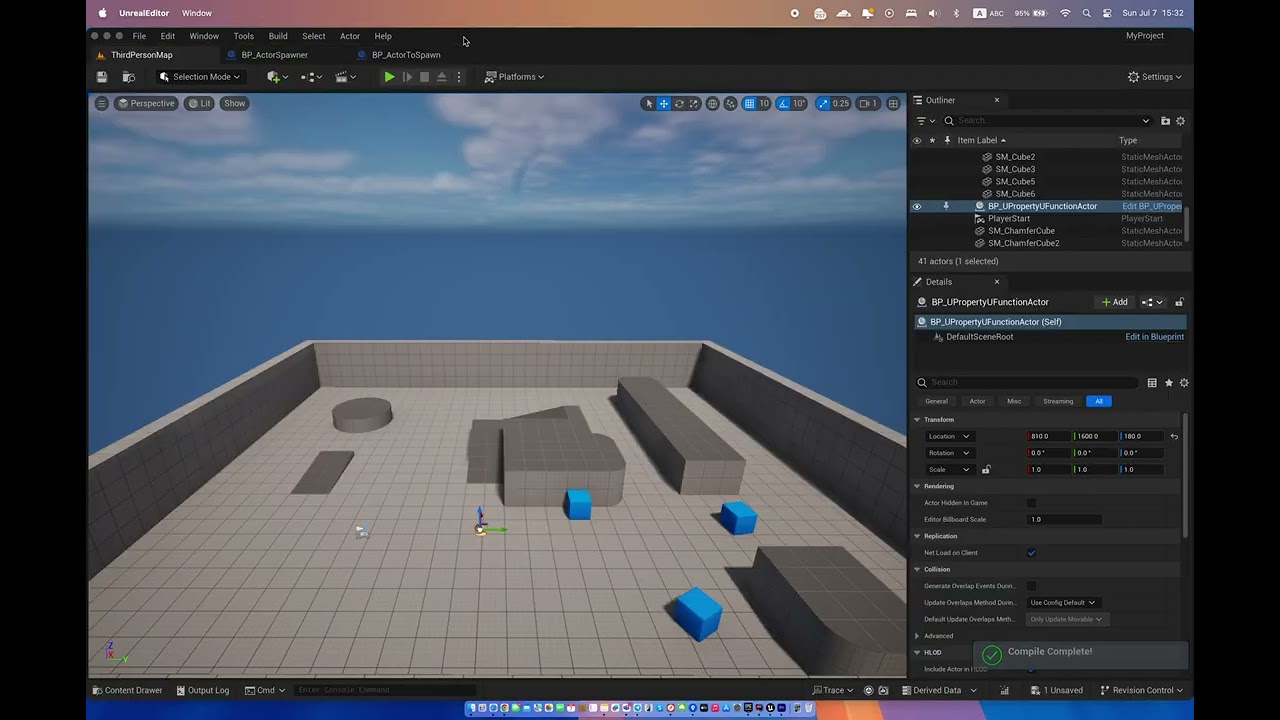Open the Content Drawer
The height and width of the screenshot is (720, 1280).
pyautogui.click(x=127, y=690)
